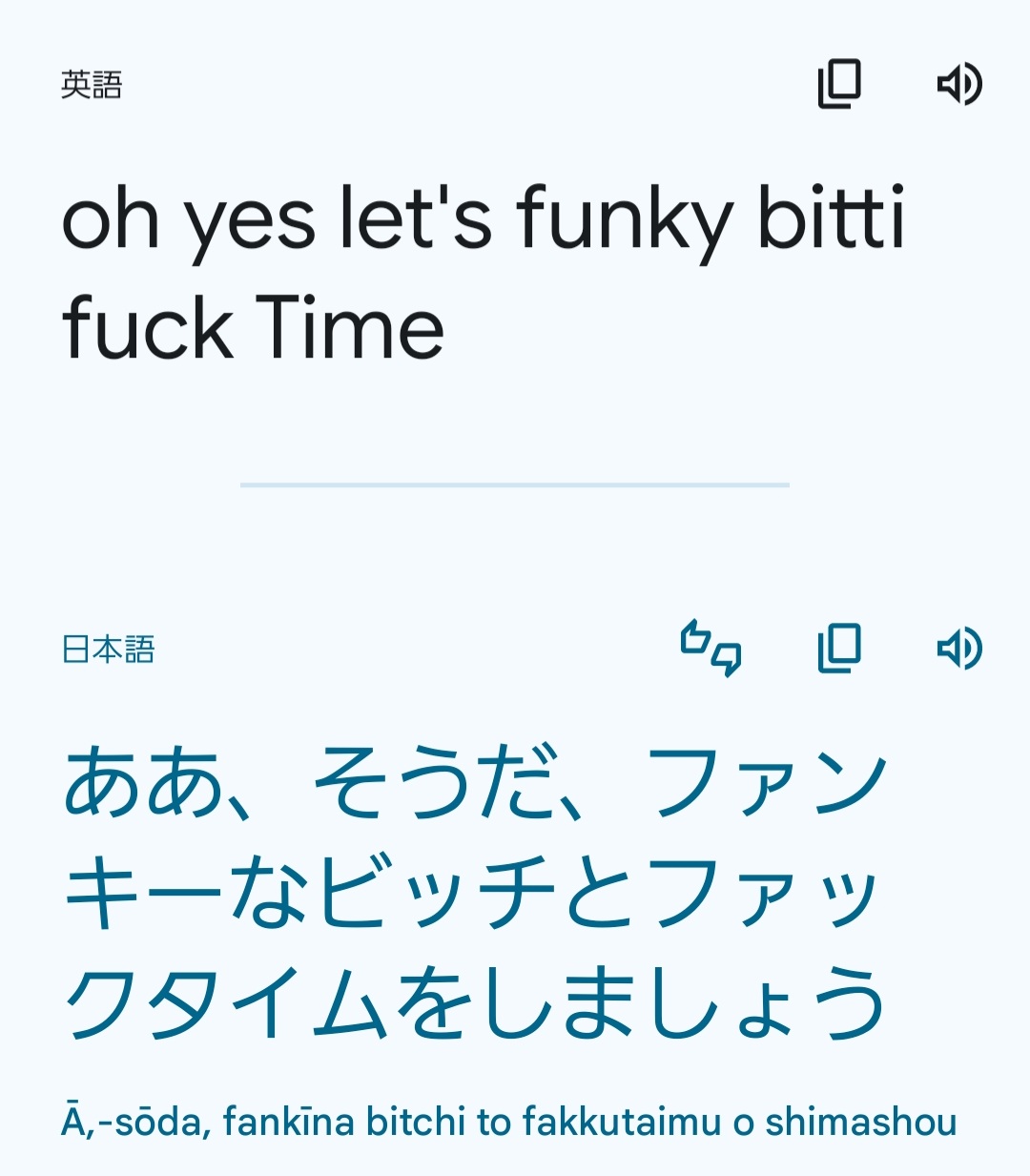Click the word "oh" starting the source text
1030x1176 pixels.
point(110,219)
